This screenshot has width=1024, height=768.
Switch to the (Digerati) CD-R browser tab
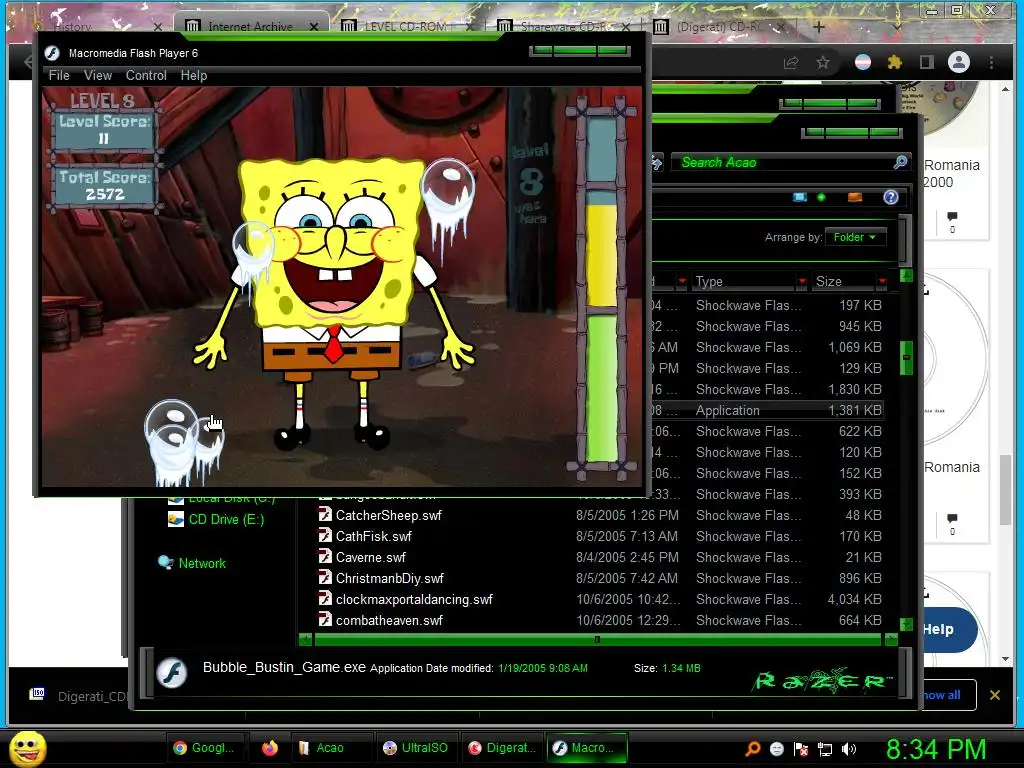[x=718, y=26]
